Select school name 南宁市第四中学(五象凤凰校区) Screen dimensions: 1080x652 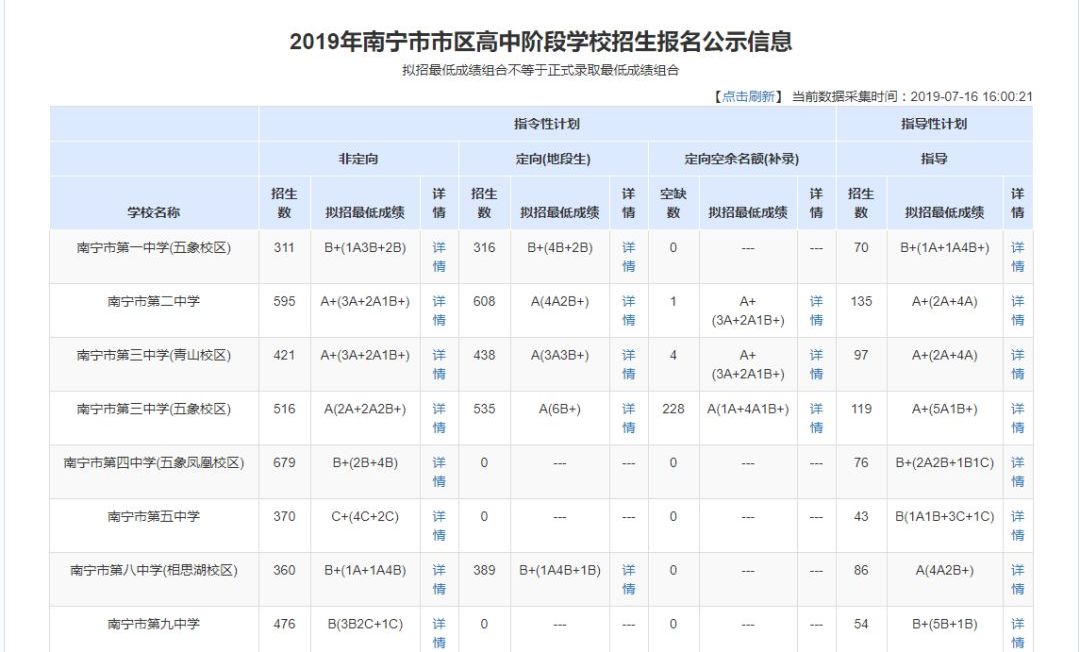[154, 463]
